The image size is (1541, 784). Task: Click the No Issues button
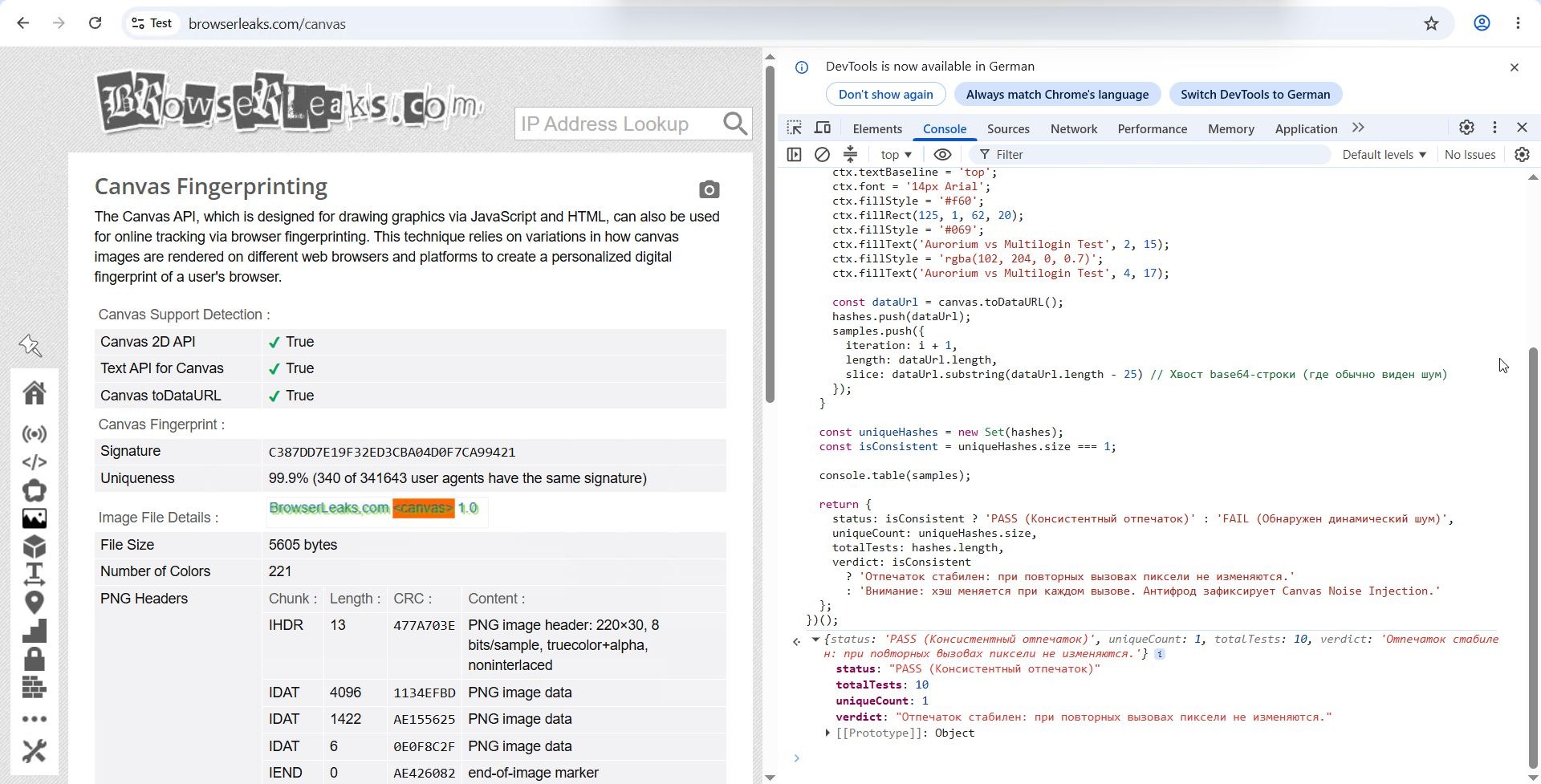pyautogui.click(x=1470, y=154)
